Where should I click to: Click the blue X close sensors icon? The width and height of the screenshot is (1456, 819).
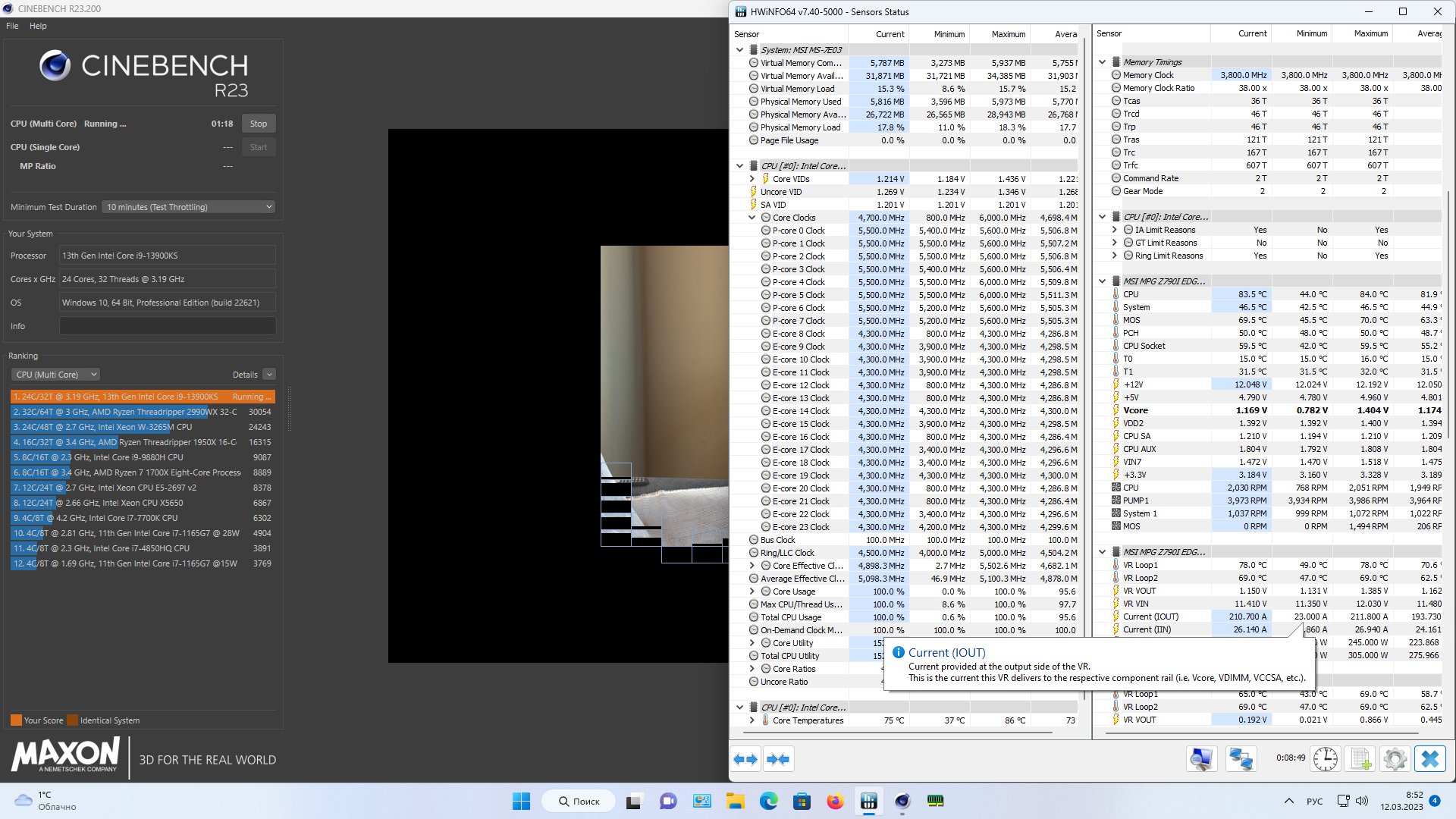1430,759
